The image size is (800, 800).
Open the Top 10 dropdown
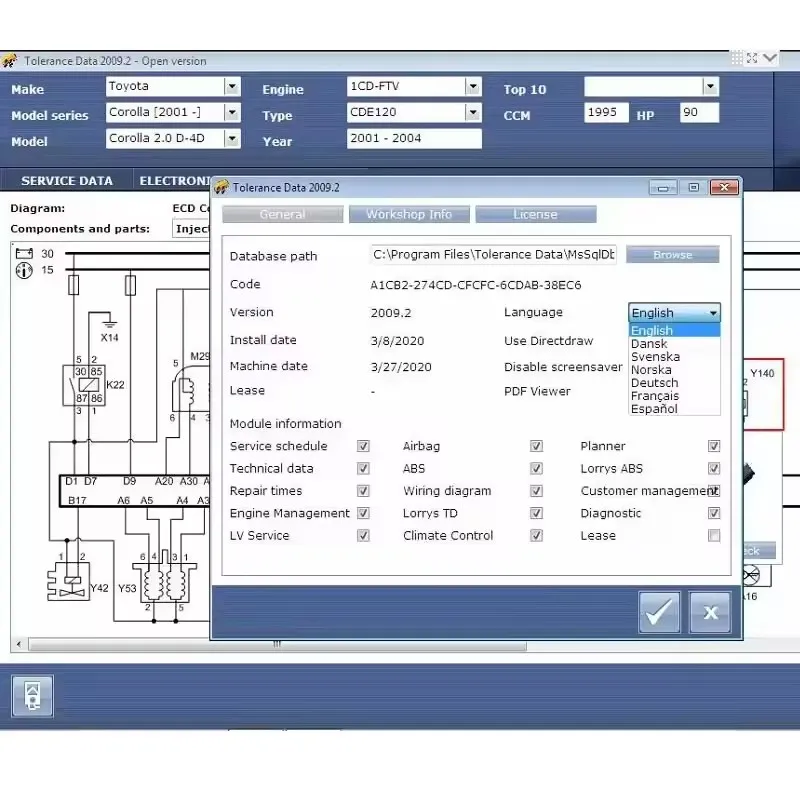710,87
